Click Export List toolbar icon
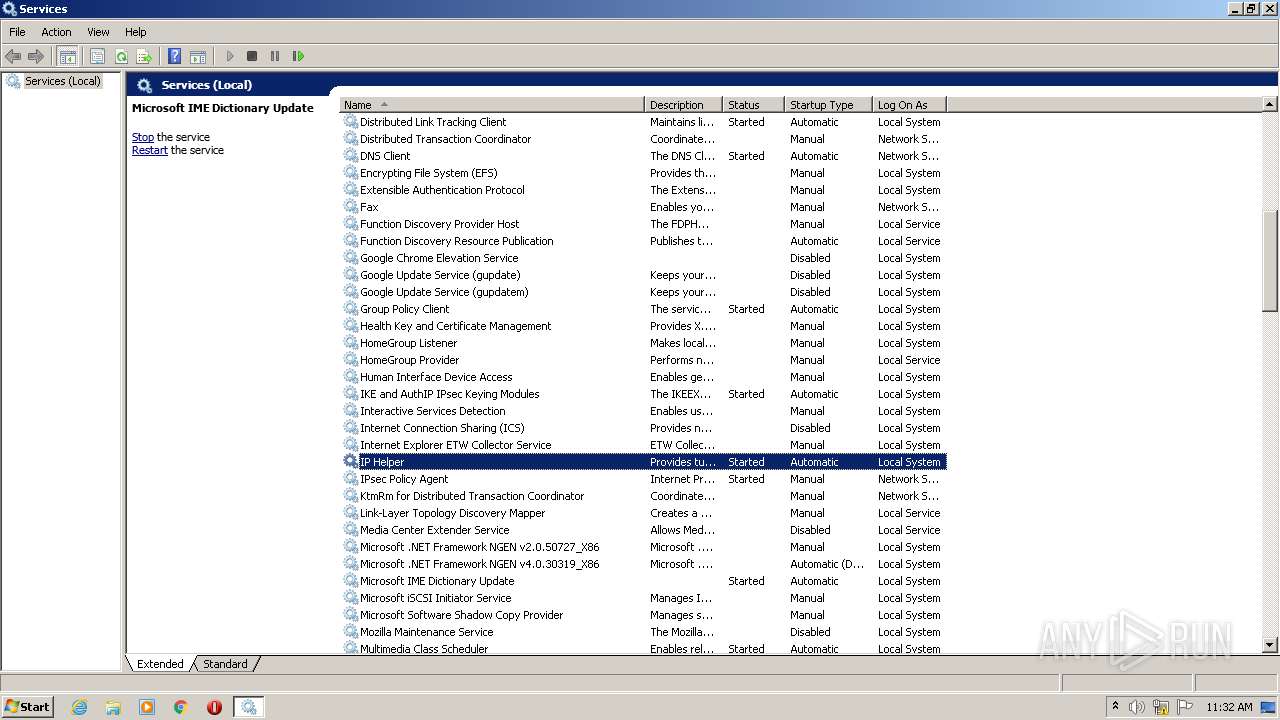Image resolution: width=1280 pixels, height=720 pixels. coord(144,57)
